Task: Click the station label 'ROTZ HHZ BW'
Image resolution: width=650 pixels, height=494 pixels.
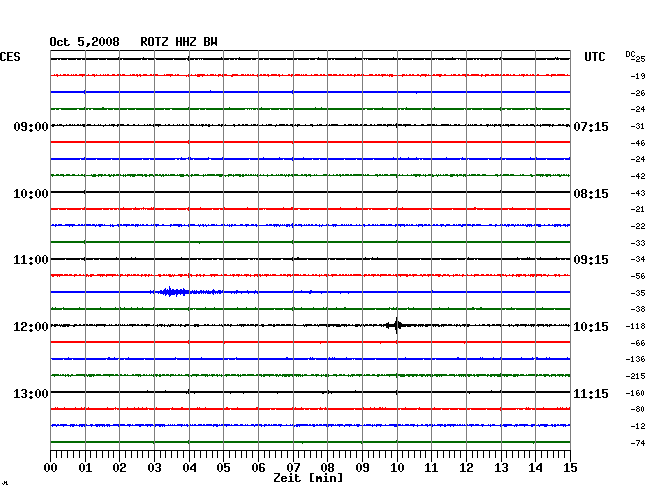Action: pos(179,42)
